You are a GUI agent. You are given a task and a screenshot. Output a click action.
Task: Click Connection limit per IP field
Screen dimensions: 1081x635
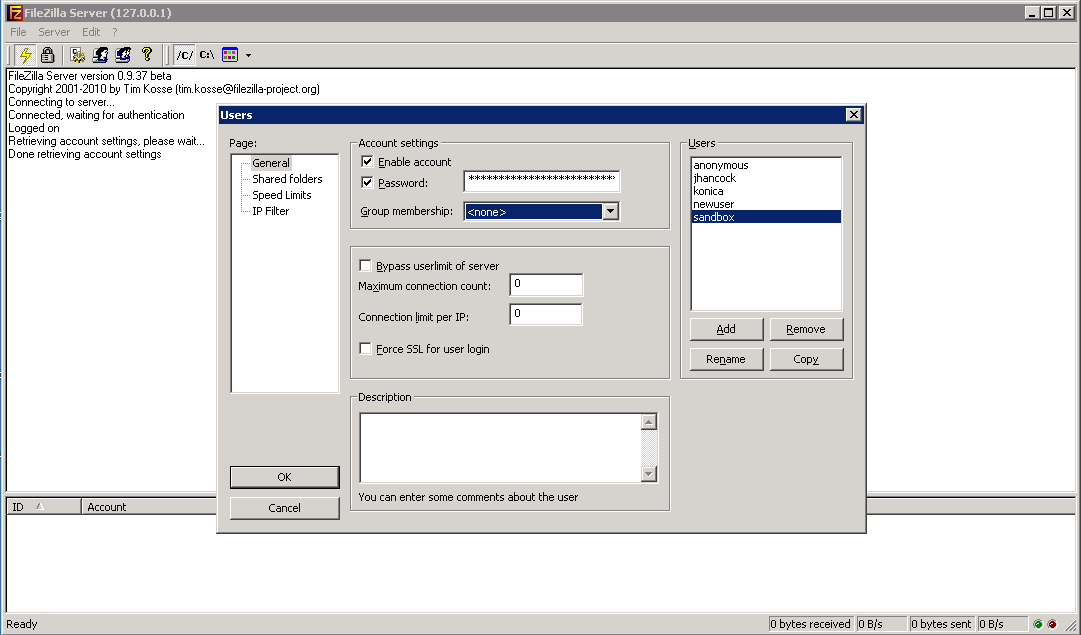(x=545, y=314)
